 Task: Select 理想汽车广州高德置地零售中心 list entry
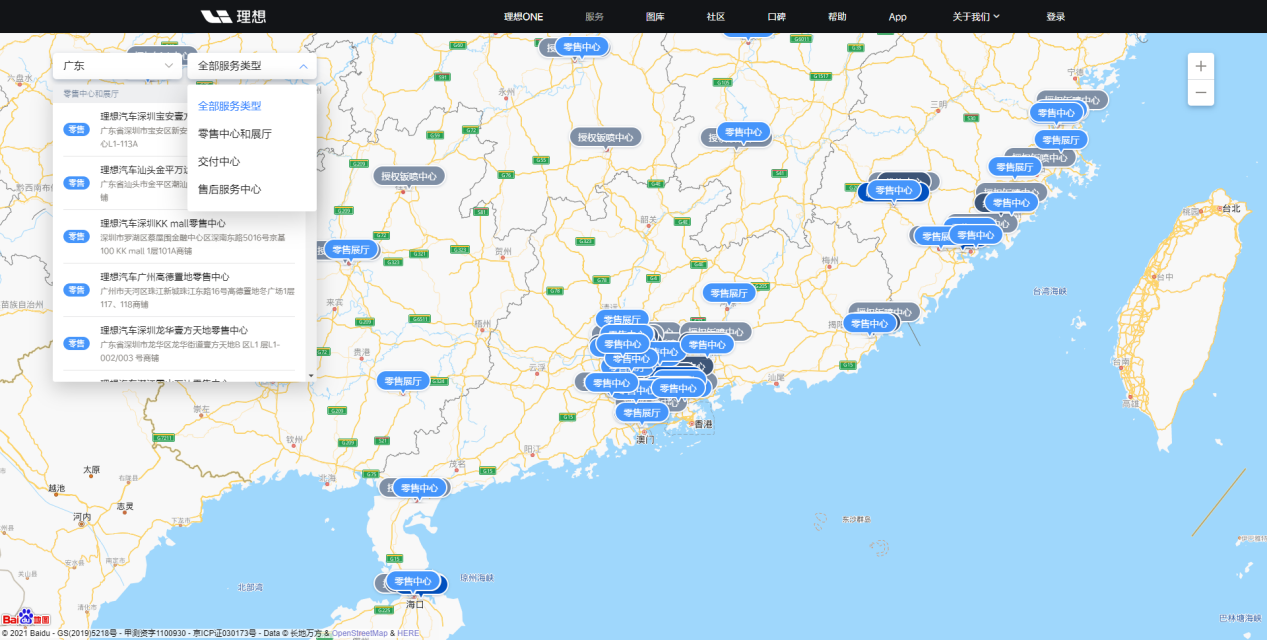click(x=179, y=290)
